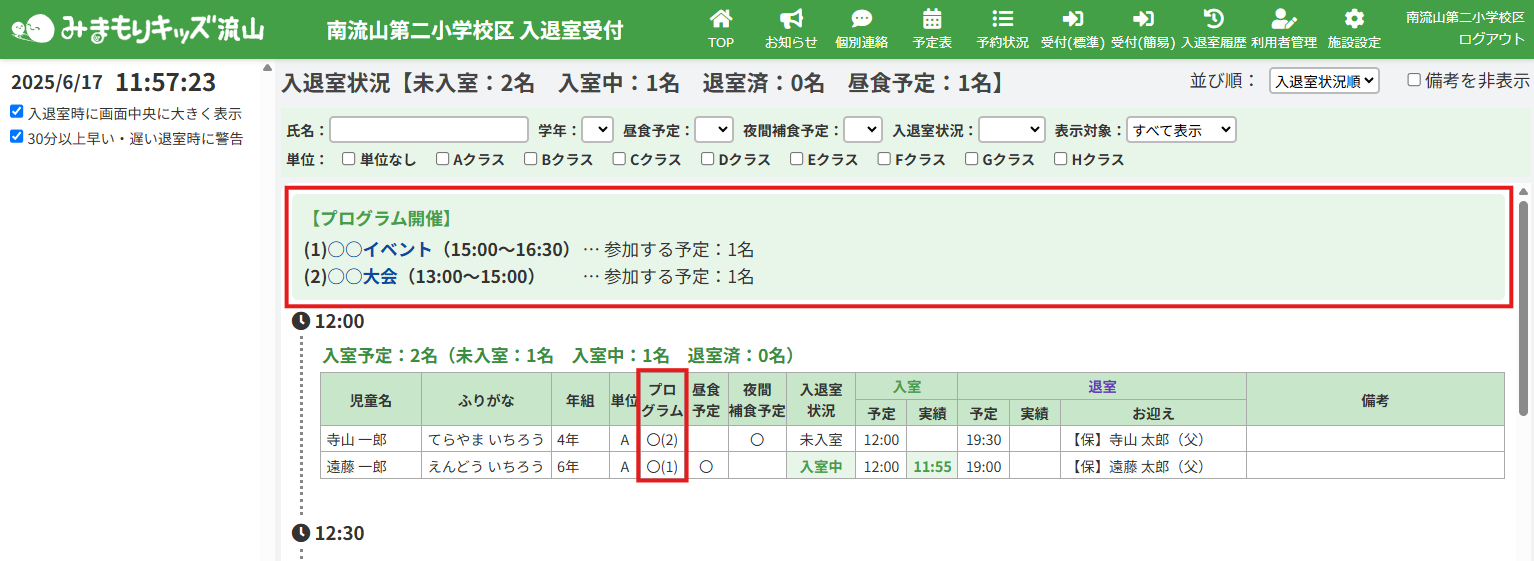Go to 受付(簡易) in navigation
Screen dimensions: 1534x561
pos(1142,30)
